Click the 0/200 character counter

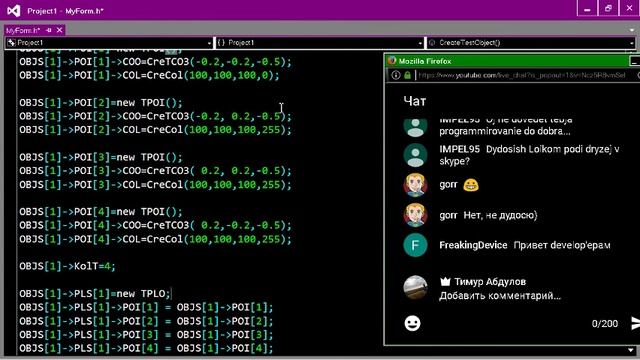(x=604, y=324)
